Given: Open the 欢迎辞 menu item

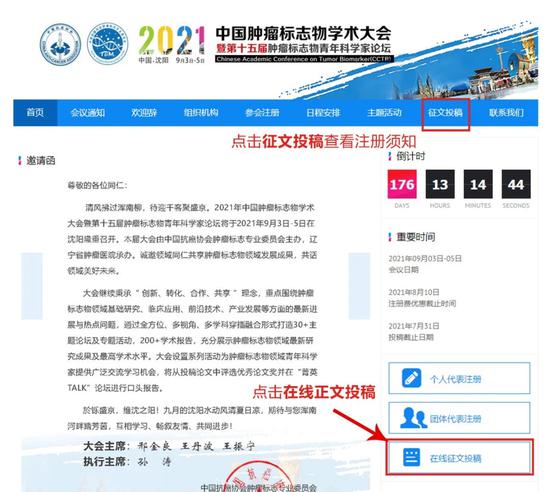Looking at the screenshot, I should pos(144,113).
